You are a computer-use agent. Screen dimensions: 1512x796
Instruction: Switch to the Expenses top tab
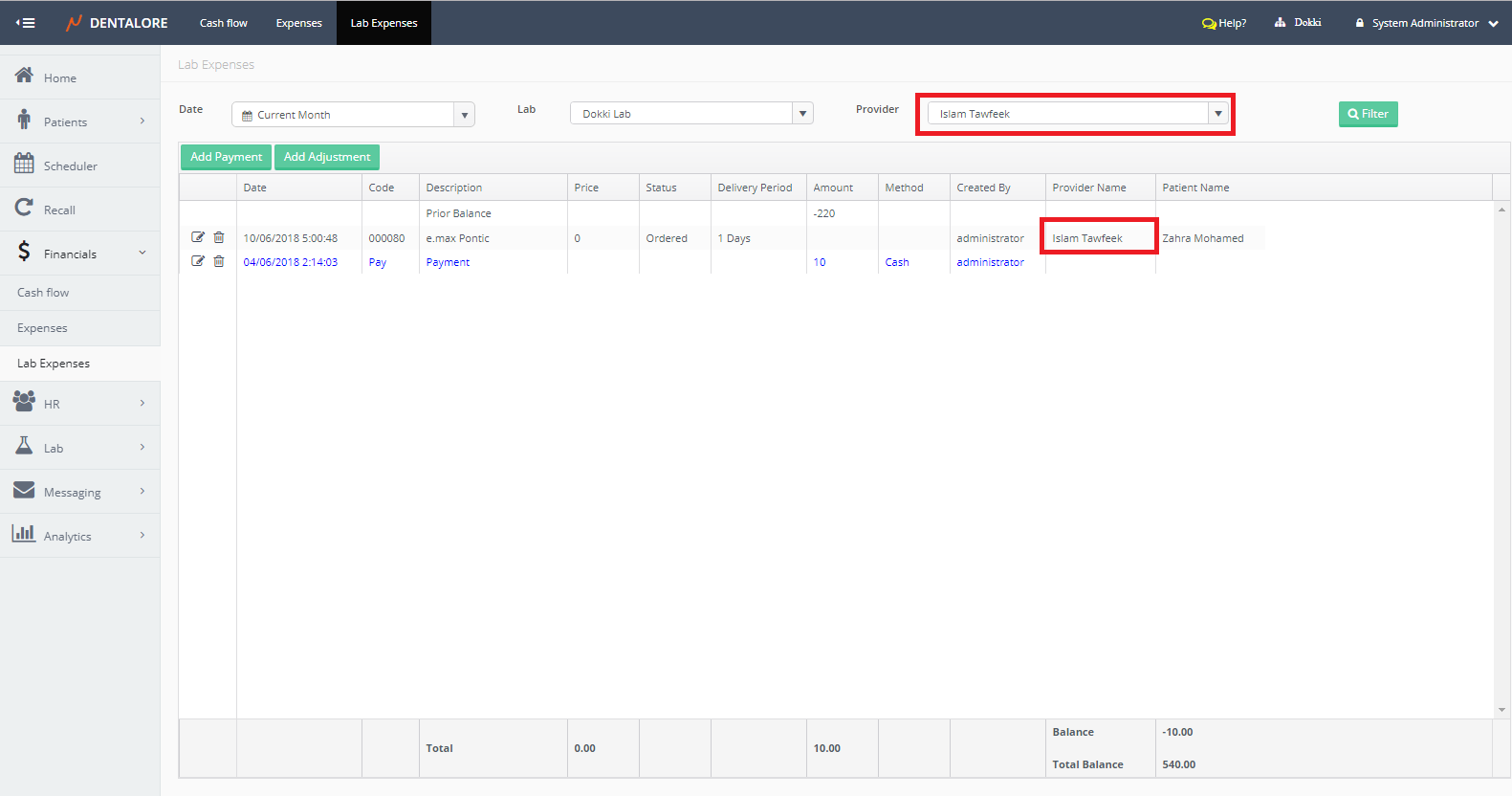coord(298,23)
